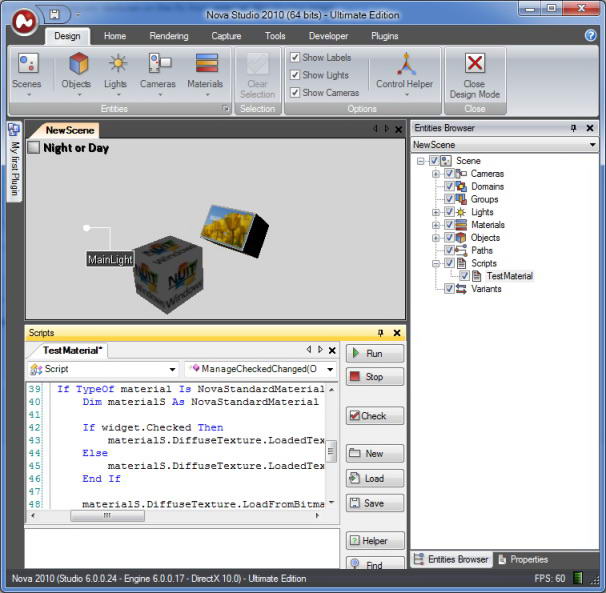
Task: Open the Lights sun icon menu
Action: click(x=116, y=74)
